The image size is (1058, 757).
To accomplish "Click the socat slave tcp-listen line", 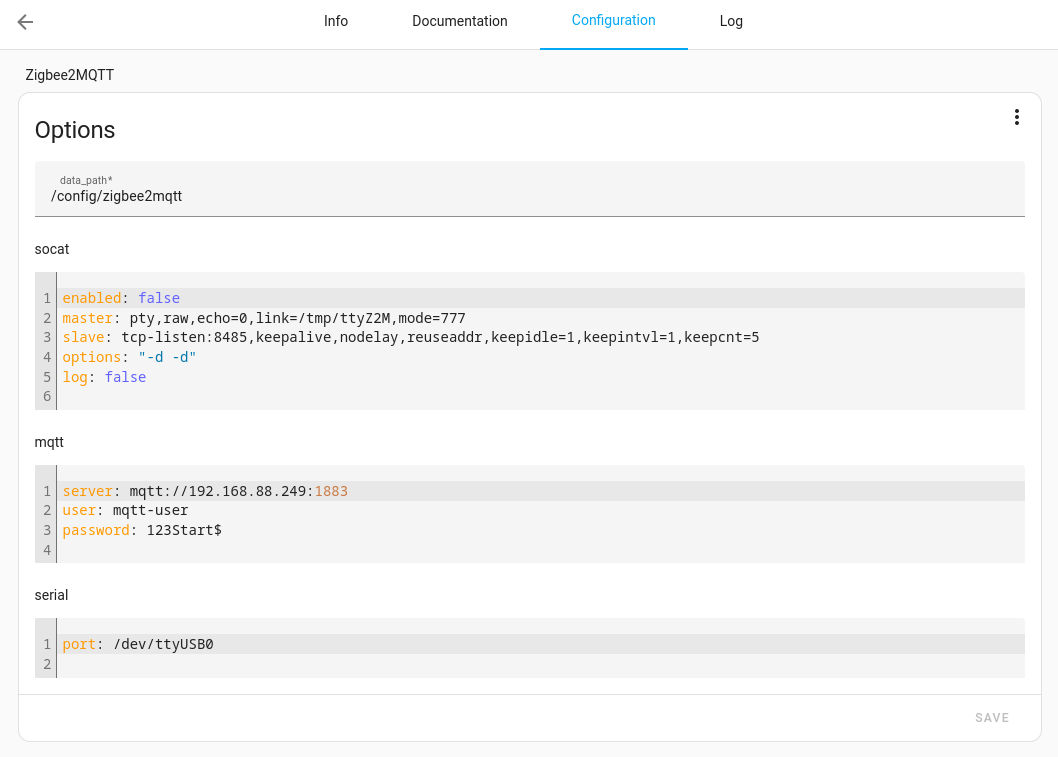I will (x=410, y=337).
